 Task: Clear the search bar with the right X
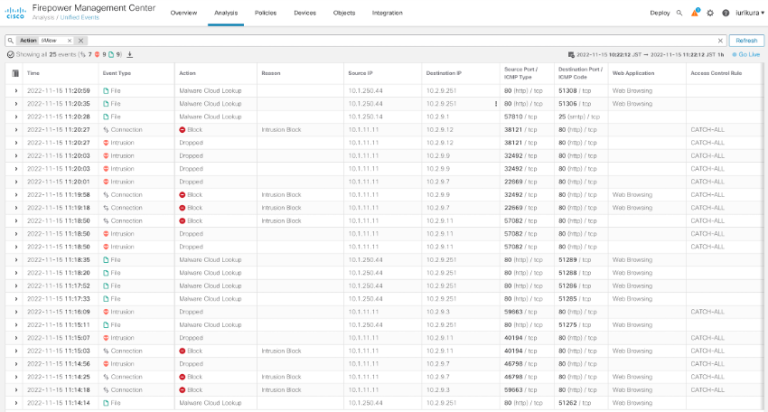[x=720, y=41]
